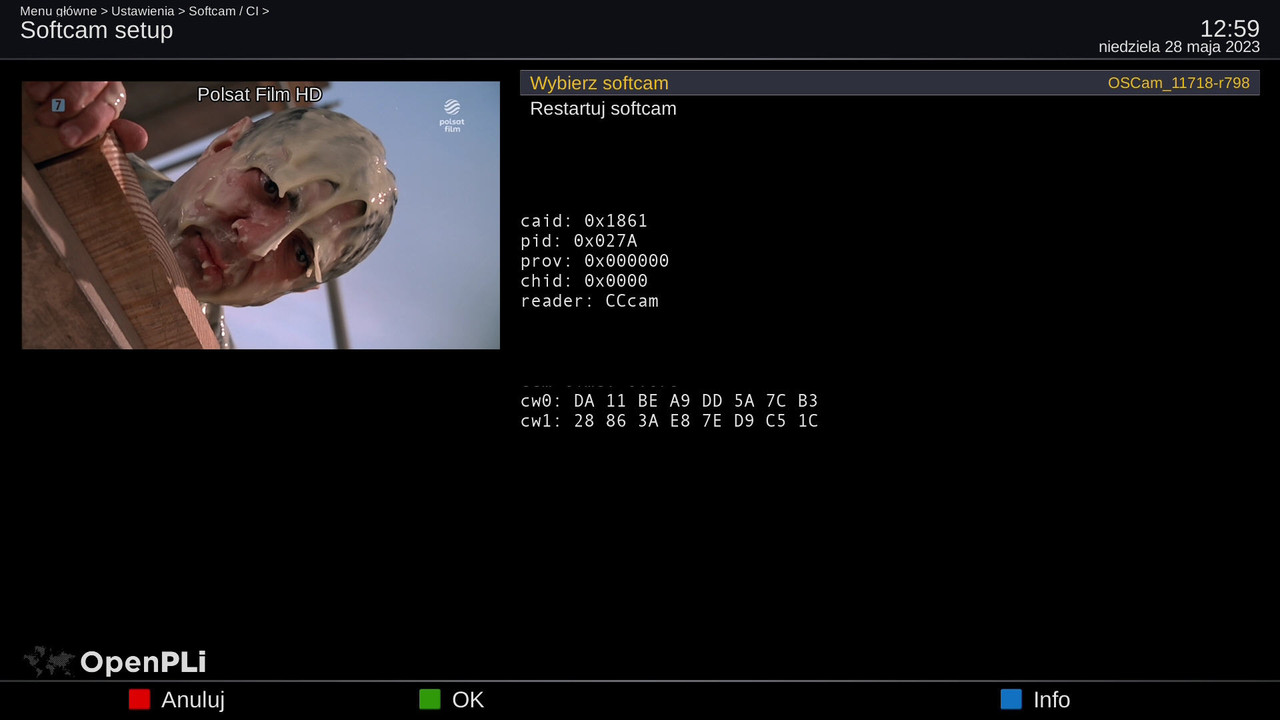Click the prov: 0x000000 line
This screenshot has height=720, width=1280.
pos(595,261)
